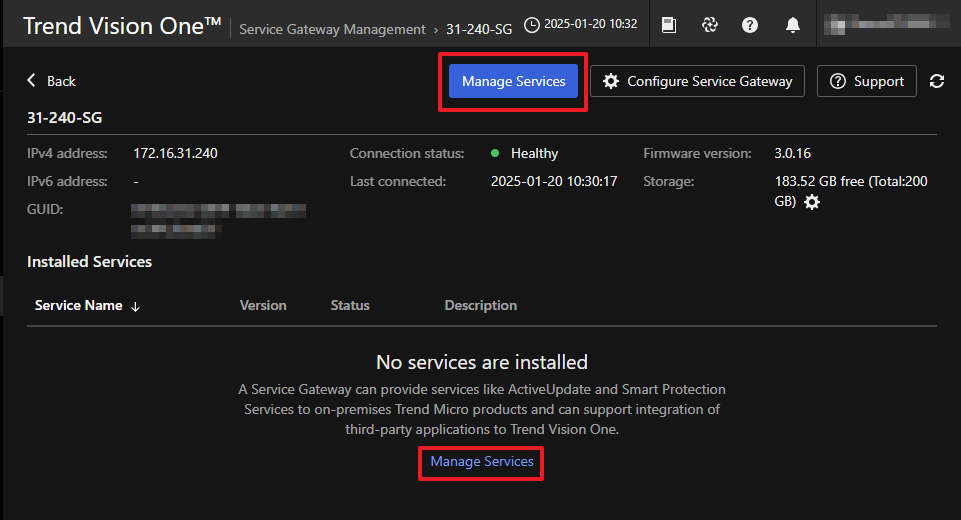Click the clock icon beside the timestamp
This screenshot has width=961, height=520.
click(531, 25)
